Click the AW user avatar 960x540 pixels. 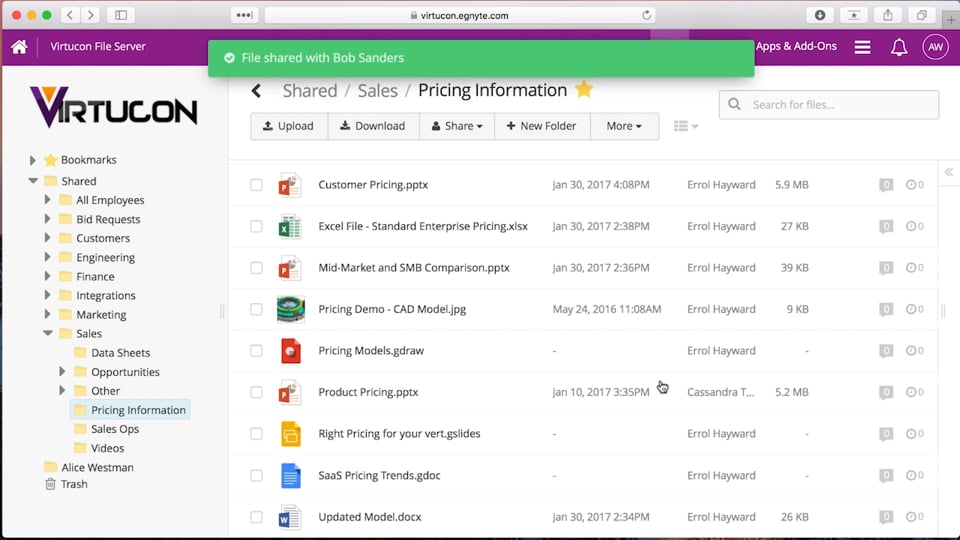pyautogui.click(x=935, y=47)
